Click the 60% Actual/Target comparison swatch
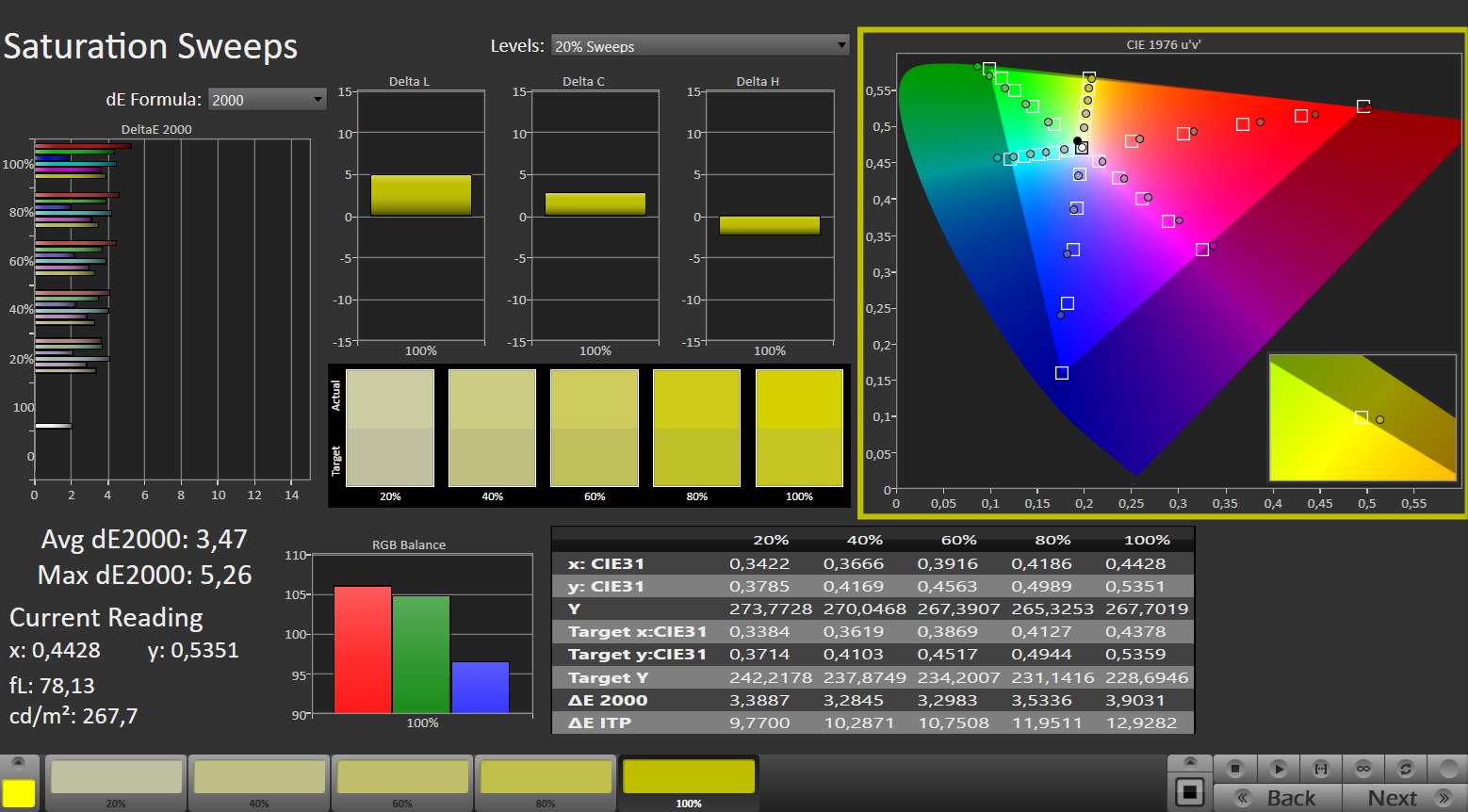The height and width of the screenshot is (812, 1468). coord(595,428)
